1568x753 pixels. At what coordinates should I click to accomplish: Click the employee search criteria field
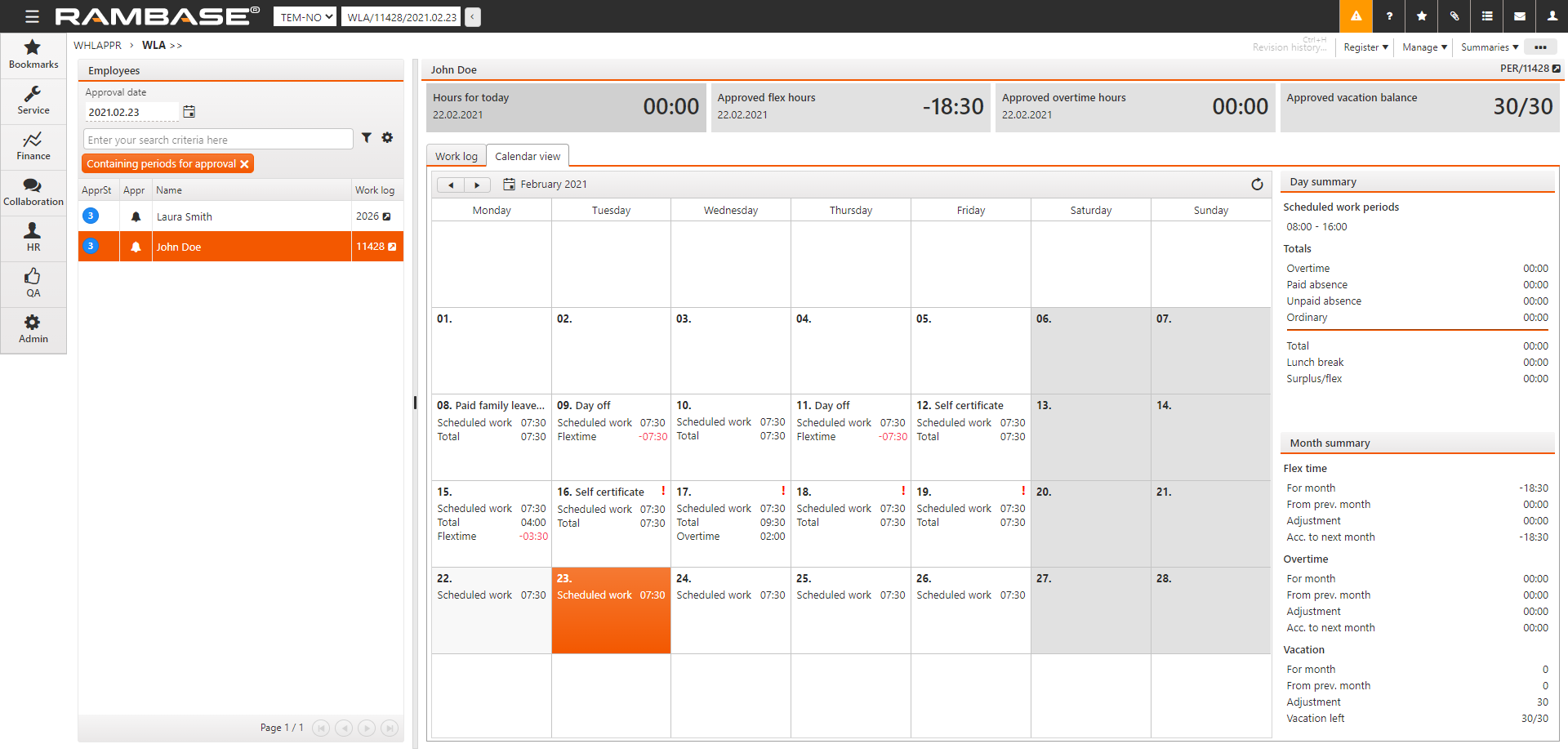(x=217, y=140)
